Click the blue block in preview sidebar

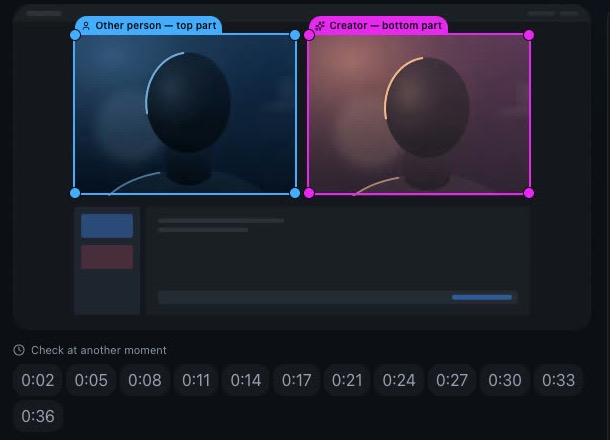[107, 226]
